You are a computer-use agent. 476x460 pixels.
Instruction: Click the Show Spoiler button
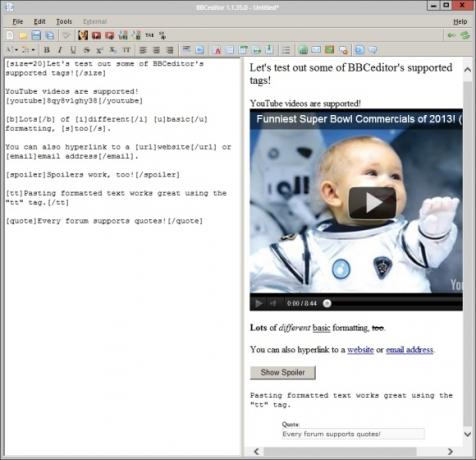pos(283,372)
